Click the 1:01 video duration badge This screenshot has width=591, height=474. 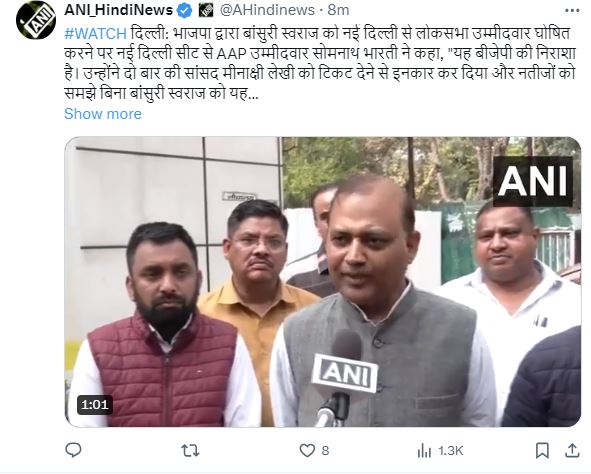95,405
